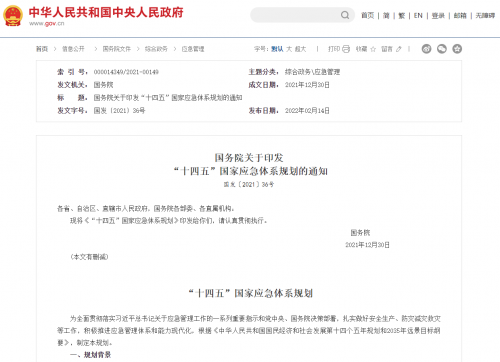Switch the site to EN language
The height and width of the screenshot is (362, 500).
pyautogui.click(x=418, y=15)
